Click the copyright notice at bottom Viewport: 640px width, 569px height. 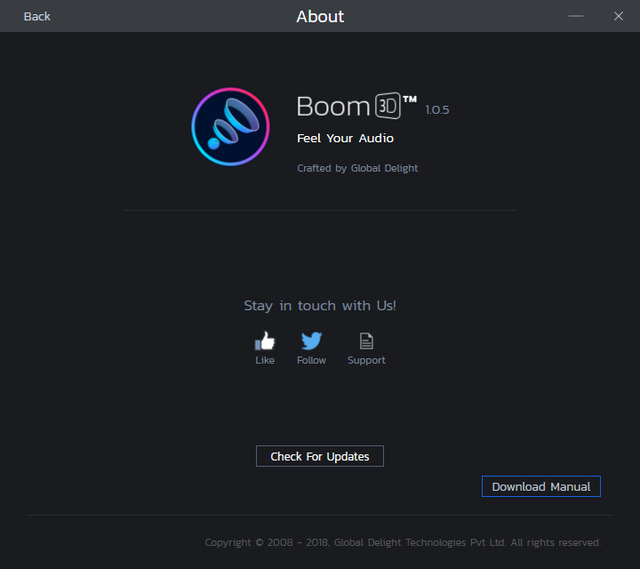pyautogui.click(x=402, y=542)
